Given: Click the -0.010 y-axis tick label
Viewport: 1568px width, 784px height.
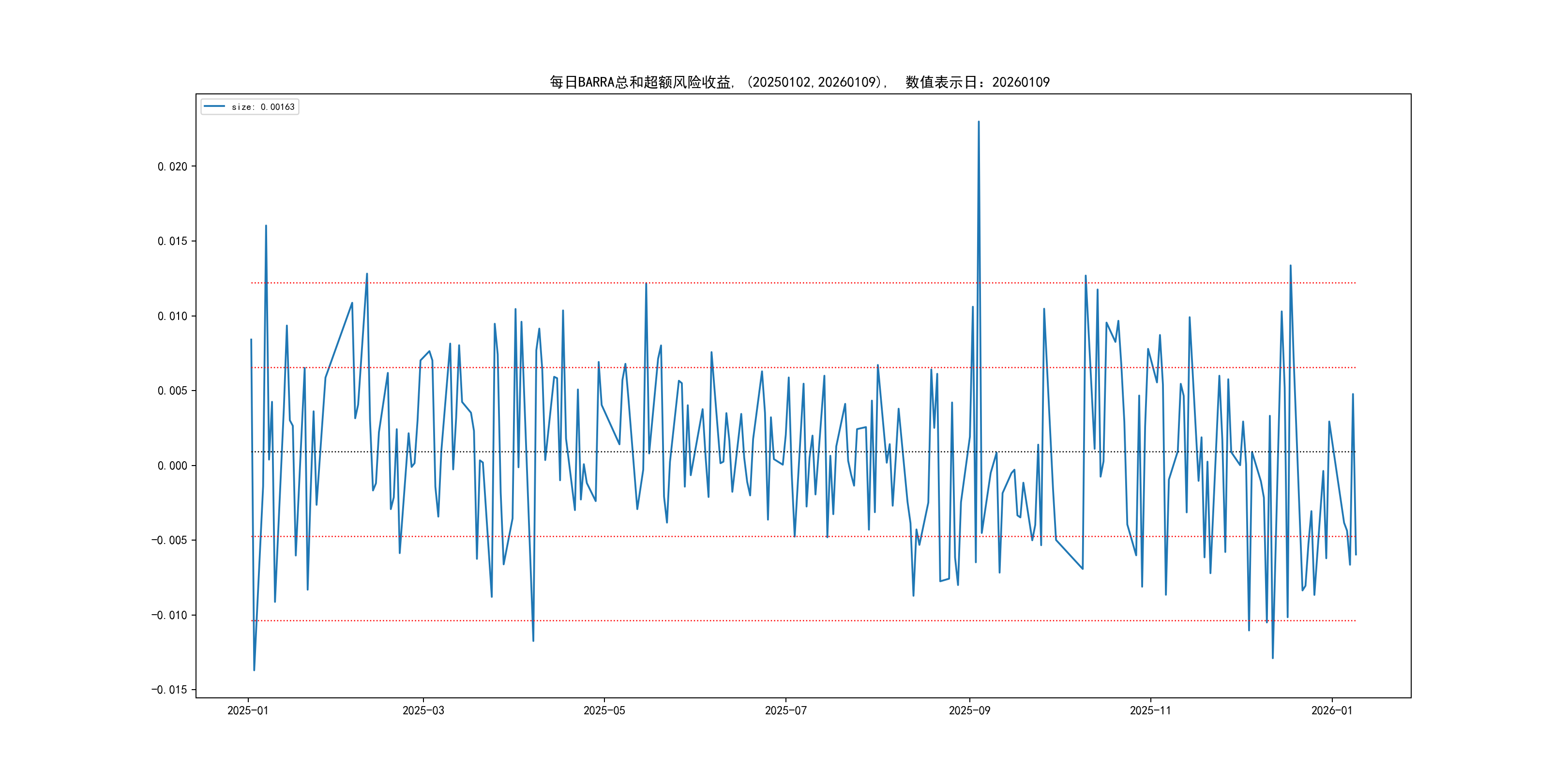Looking at the screenshot, I should (x=169, y=616).
